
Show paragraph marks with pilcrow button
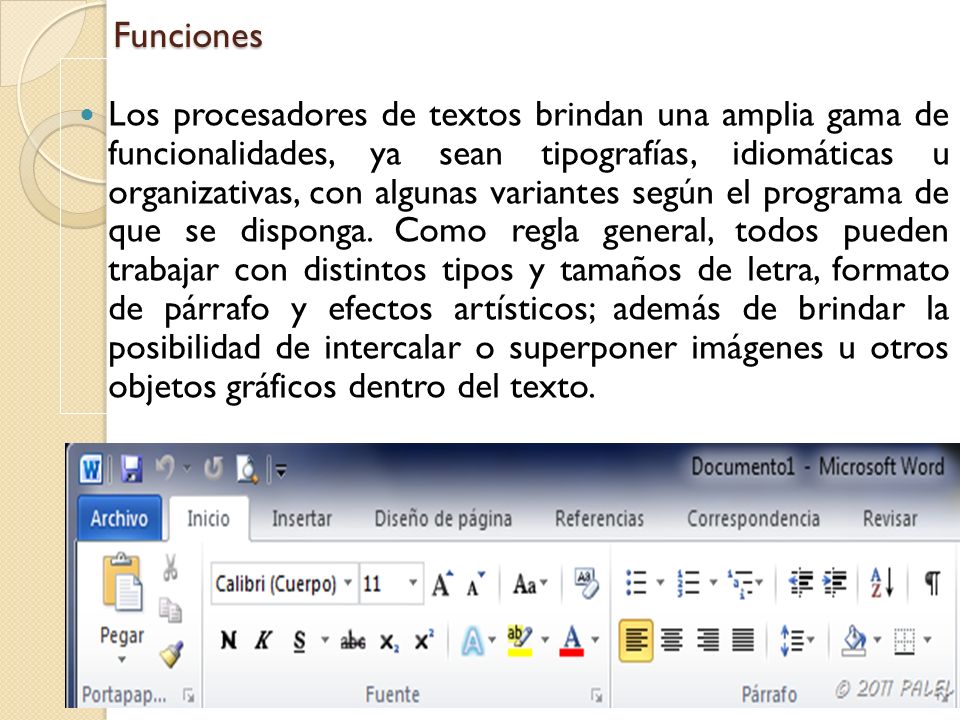[x=932, y=582]
